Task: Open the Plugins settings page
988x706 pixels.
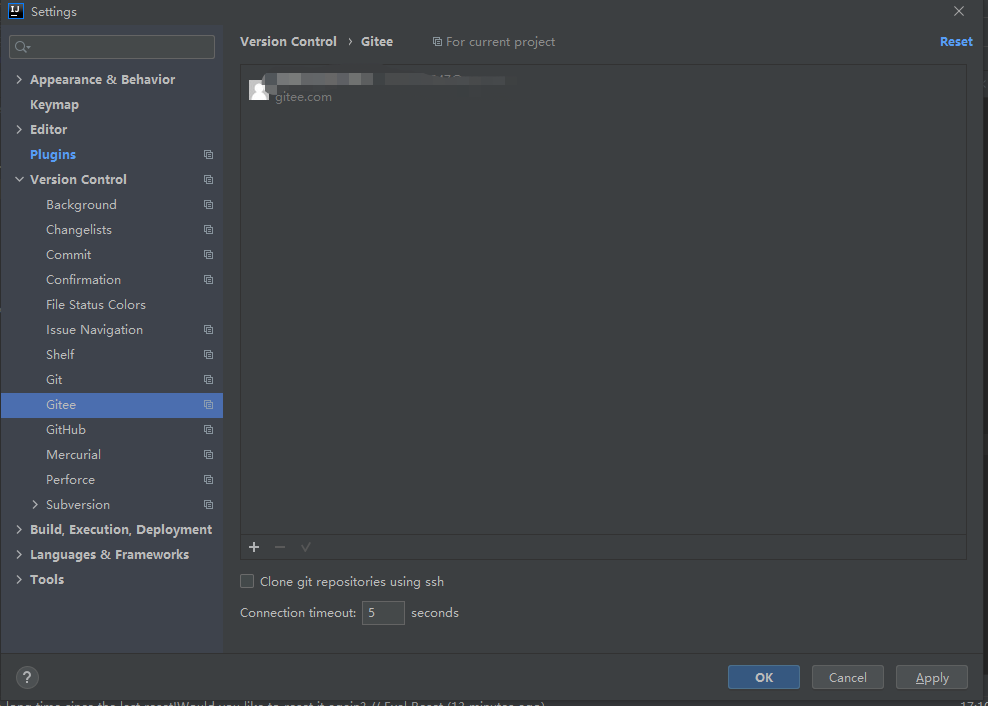Action: (53, 154)
